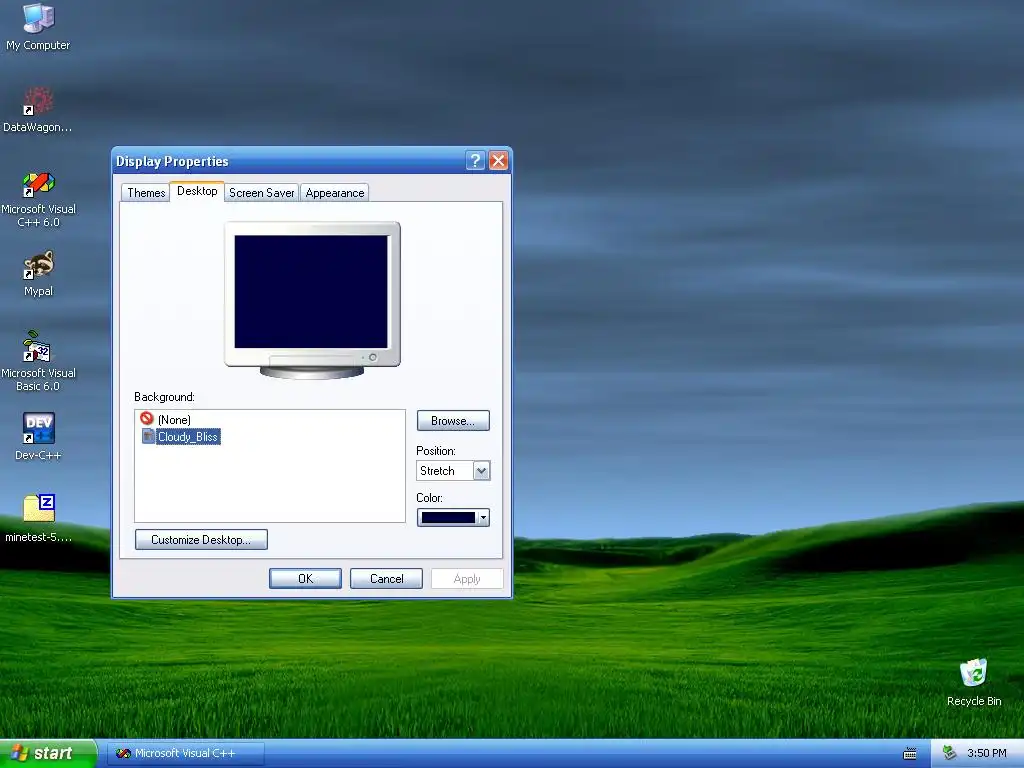Click the greyed-out Apply button
Image resolution: width=1024 pixels, height=768 pixels.
tap(467, 579)
